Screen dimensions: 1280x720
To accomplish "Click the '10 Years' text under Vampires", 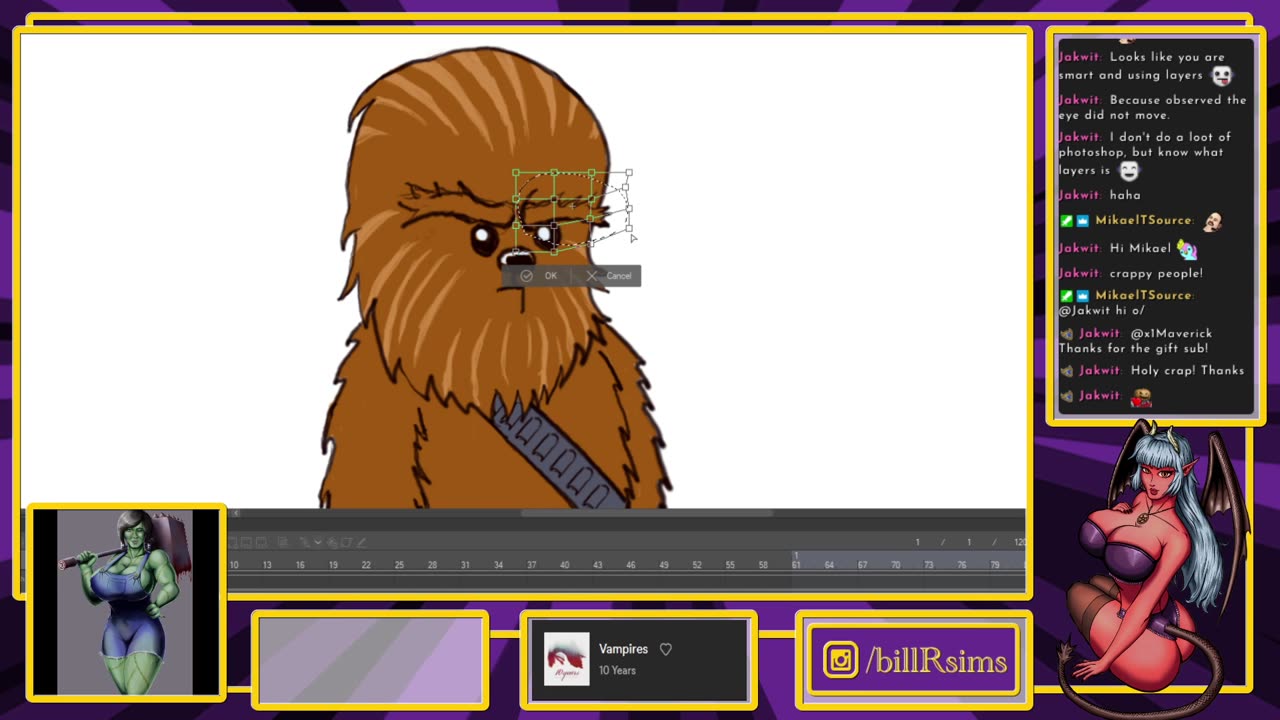I will [x=617, y=670].
